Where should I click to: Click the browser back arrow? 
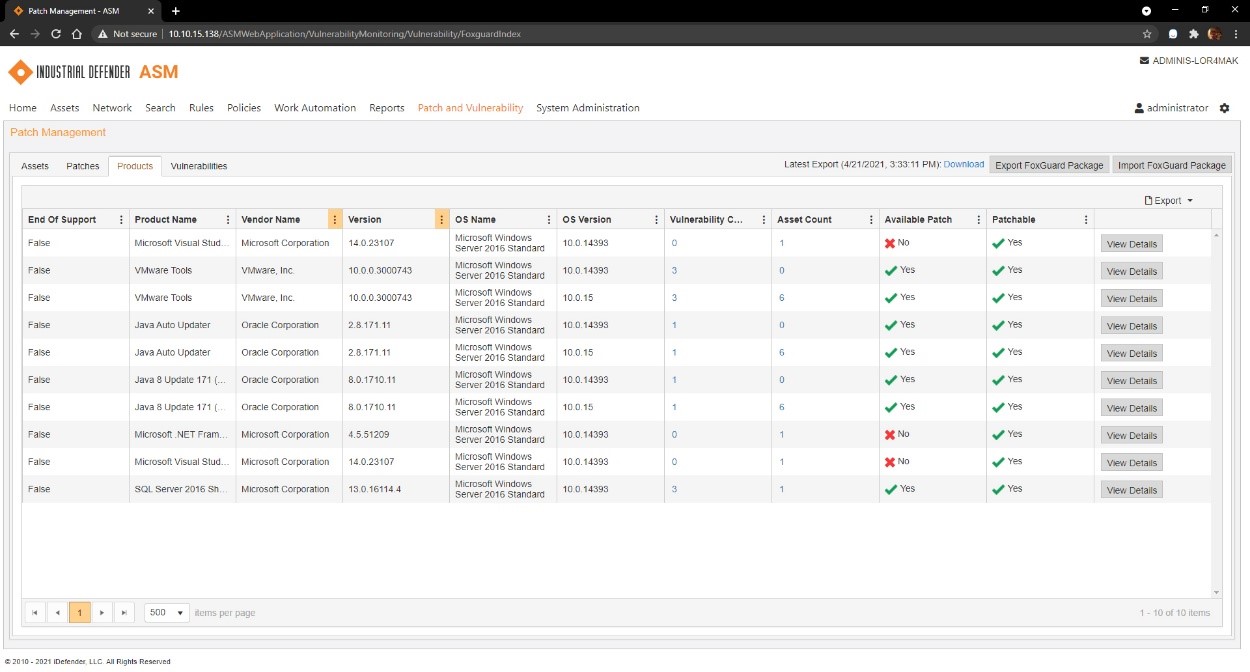[x=14, y=34]
